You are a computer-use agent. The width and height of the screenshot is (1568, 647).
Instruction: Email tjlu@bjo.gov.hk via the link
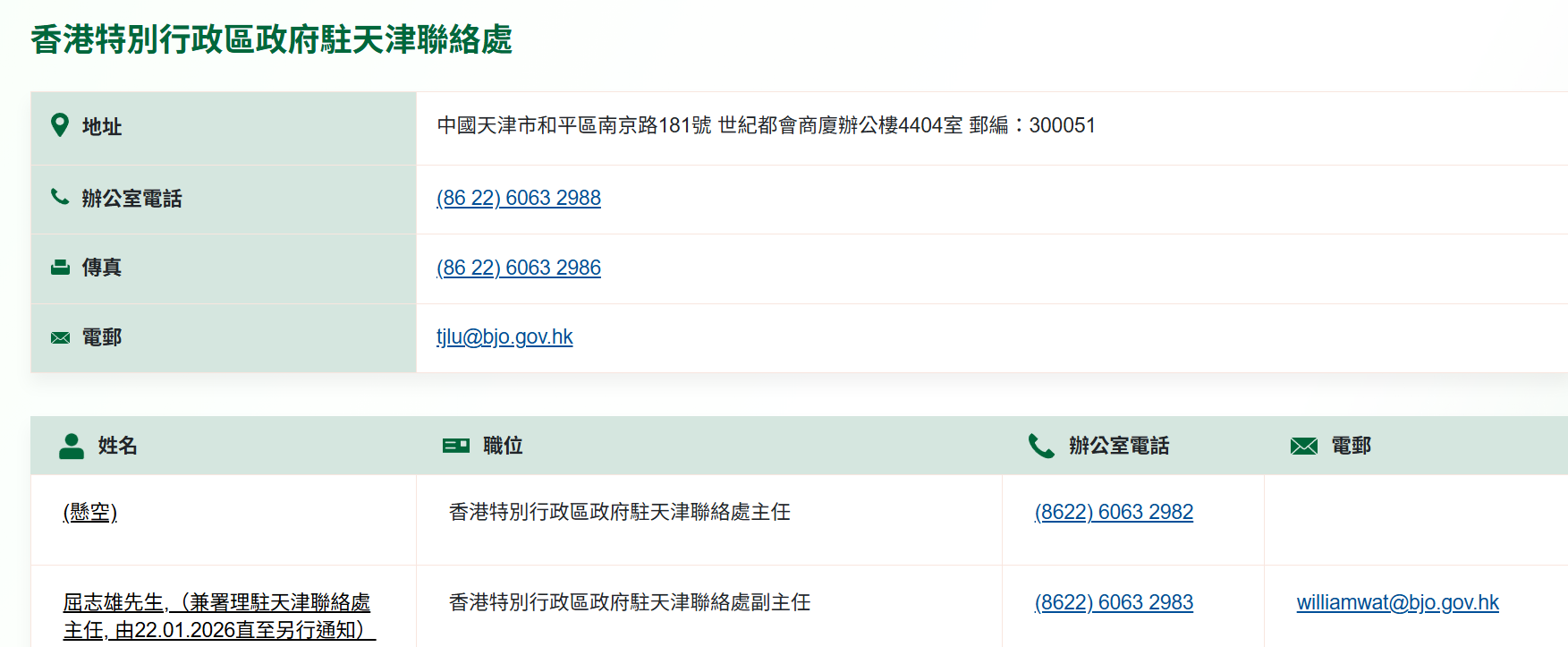[504, 336]
